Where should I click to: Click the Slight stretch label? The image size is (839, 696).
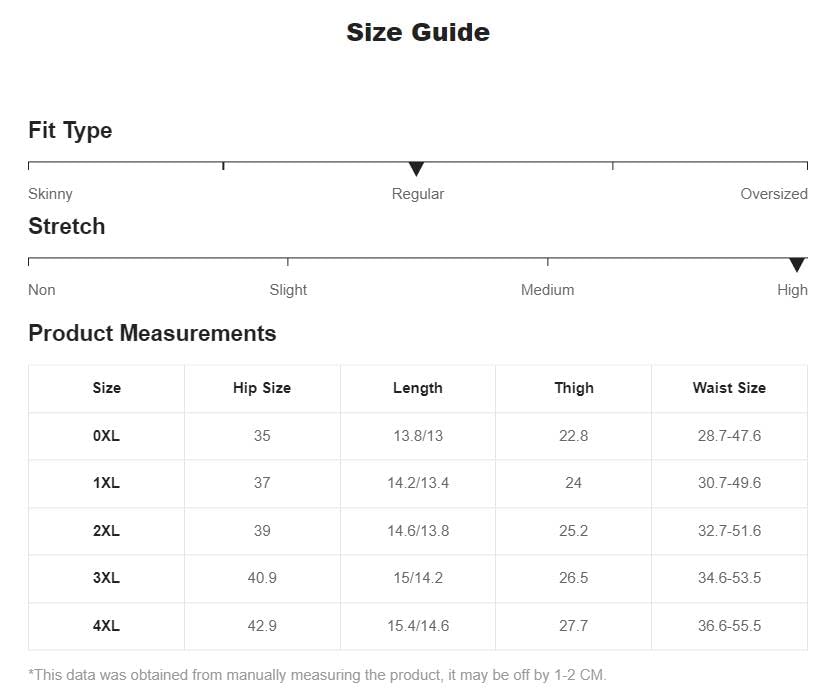tap(288, 290)
